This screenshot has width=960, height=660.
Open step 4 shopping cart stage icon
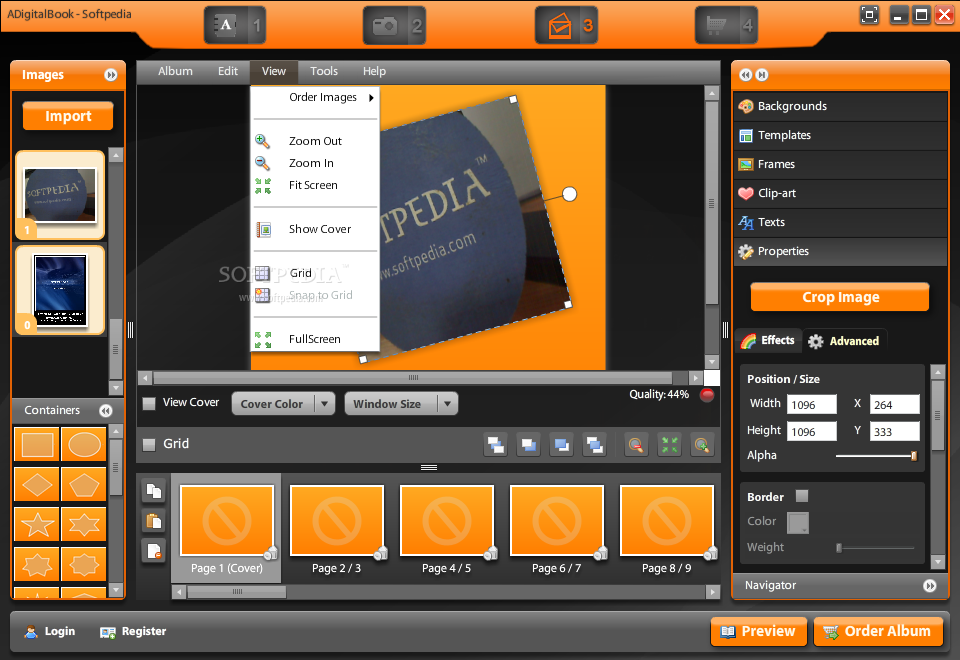point(726,25)
